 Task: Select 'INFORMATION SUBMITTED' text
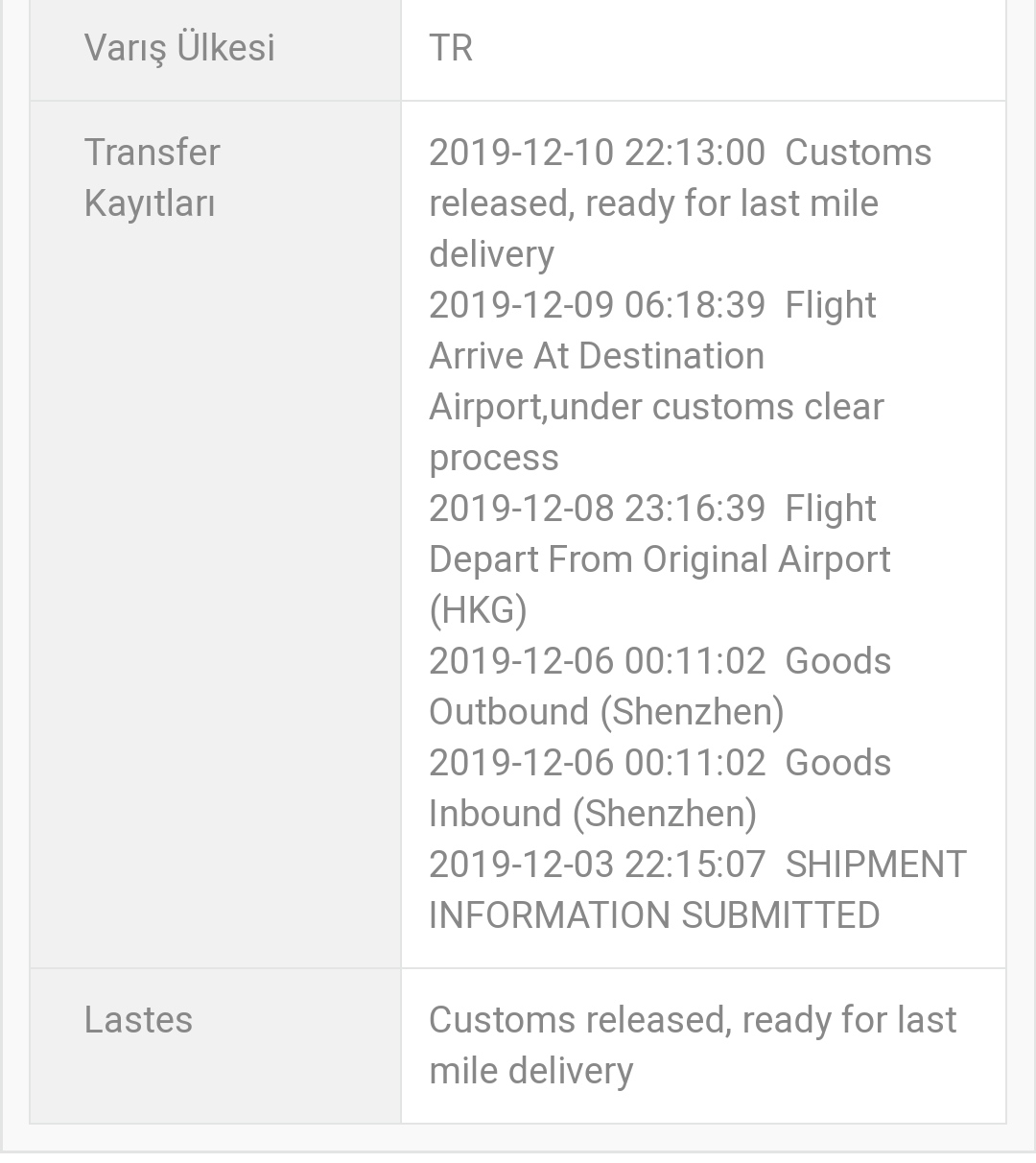point(654,915)
